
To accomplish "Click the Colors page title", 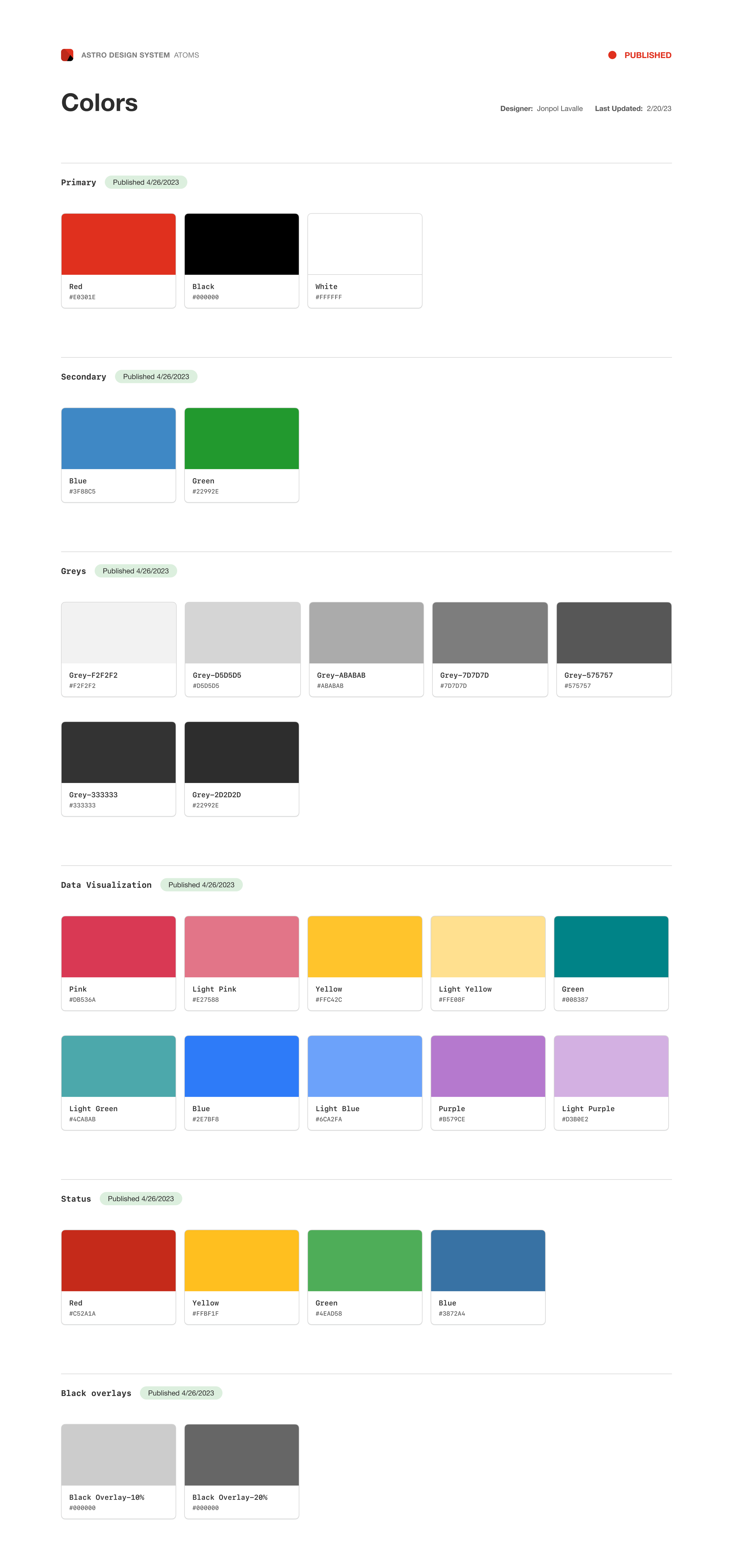I will [x=99, y=102].
